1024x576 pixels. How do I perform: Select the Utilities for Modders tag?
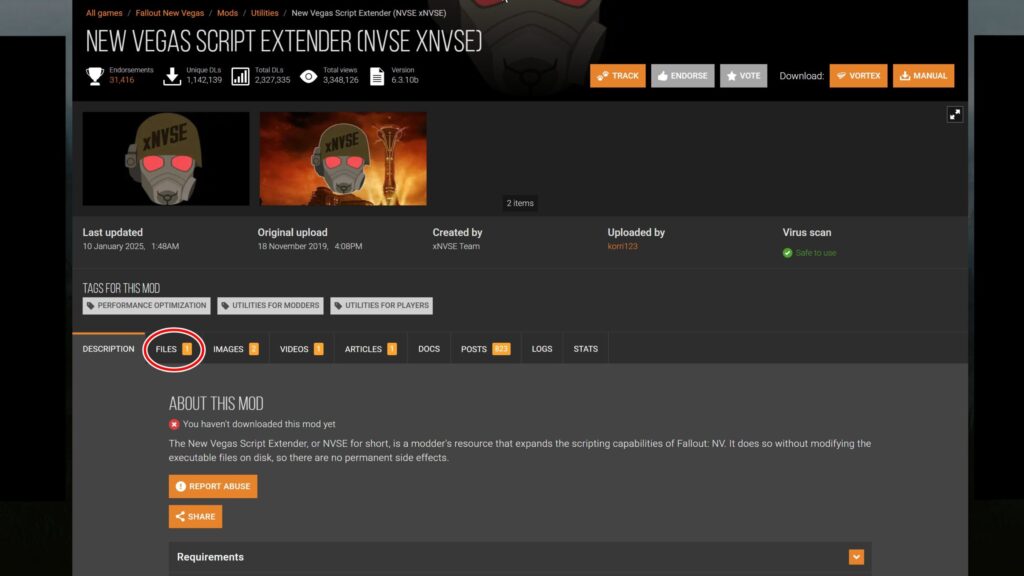270,306
